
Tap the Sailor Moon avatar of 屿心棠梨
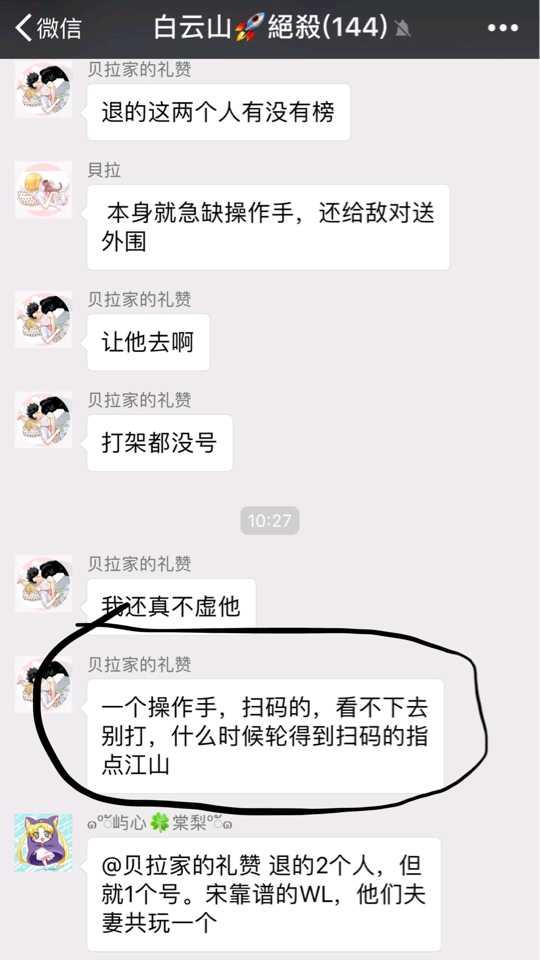(x=43, y=842)
